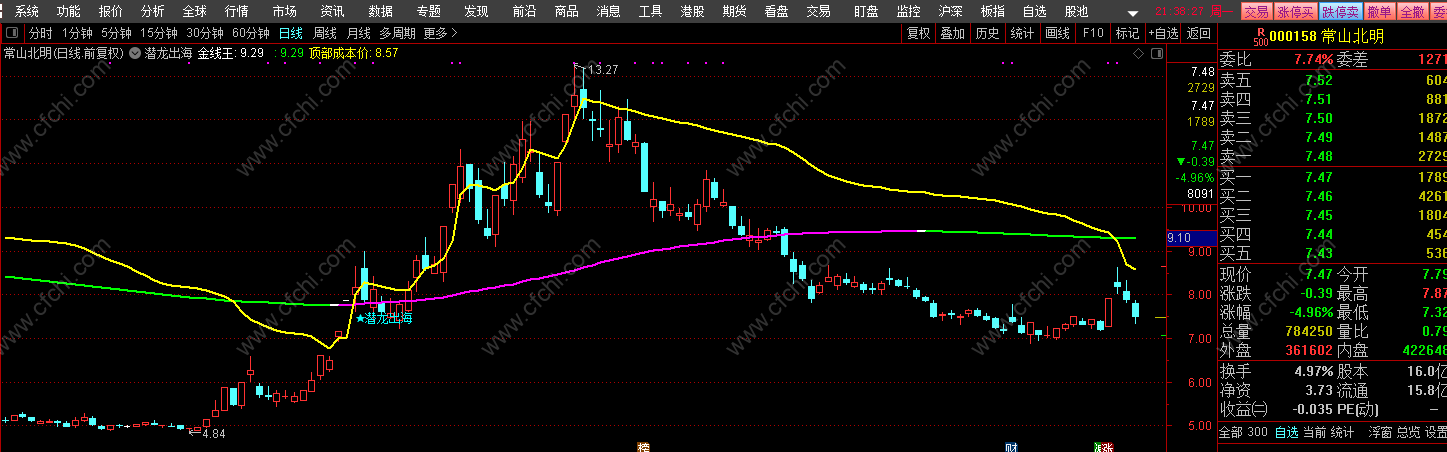The height and width of the screenshot is (452, 1447).
Task: Click the chart toolbar 统计 button
Action: coord(1022,33)
